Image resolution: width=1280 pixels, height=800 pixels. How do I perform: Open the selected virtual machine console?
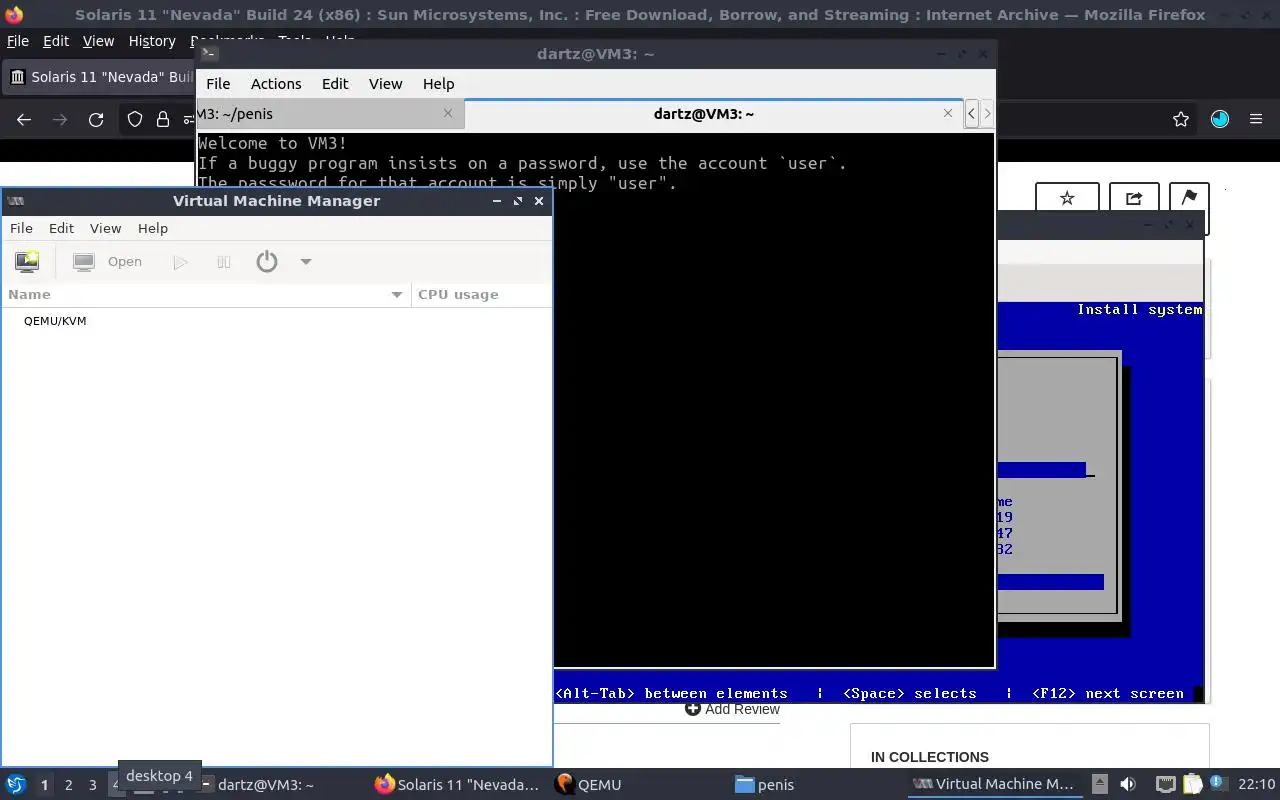click(108, 262)
